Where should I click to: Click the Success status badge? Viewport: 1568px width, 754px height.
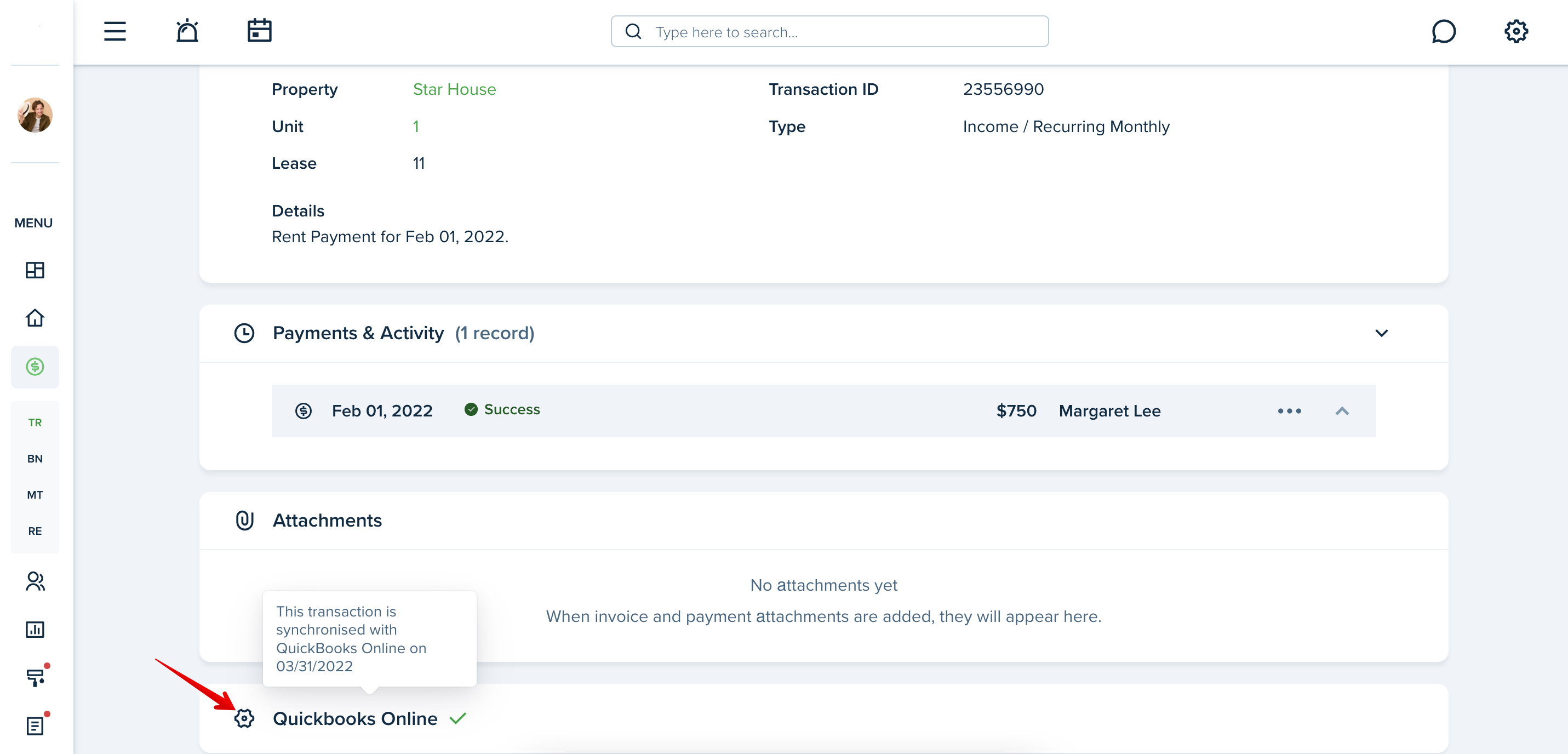pos(502,409)
